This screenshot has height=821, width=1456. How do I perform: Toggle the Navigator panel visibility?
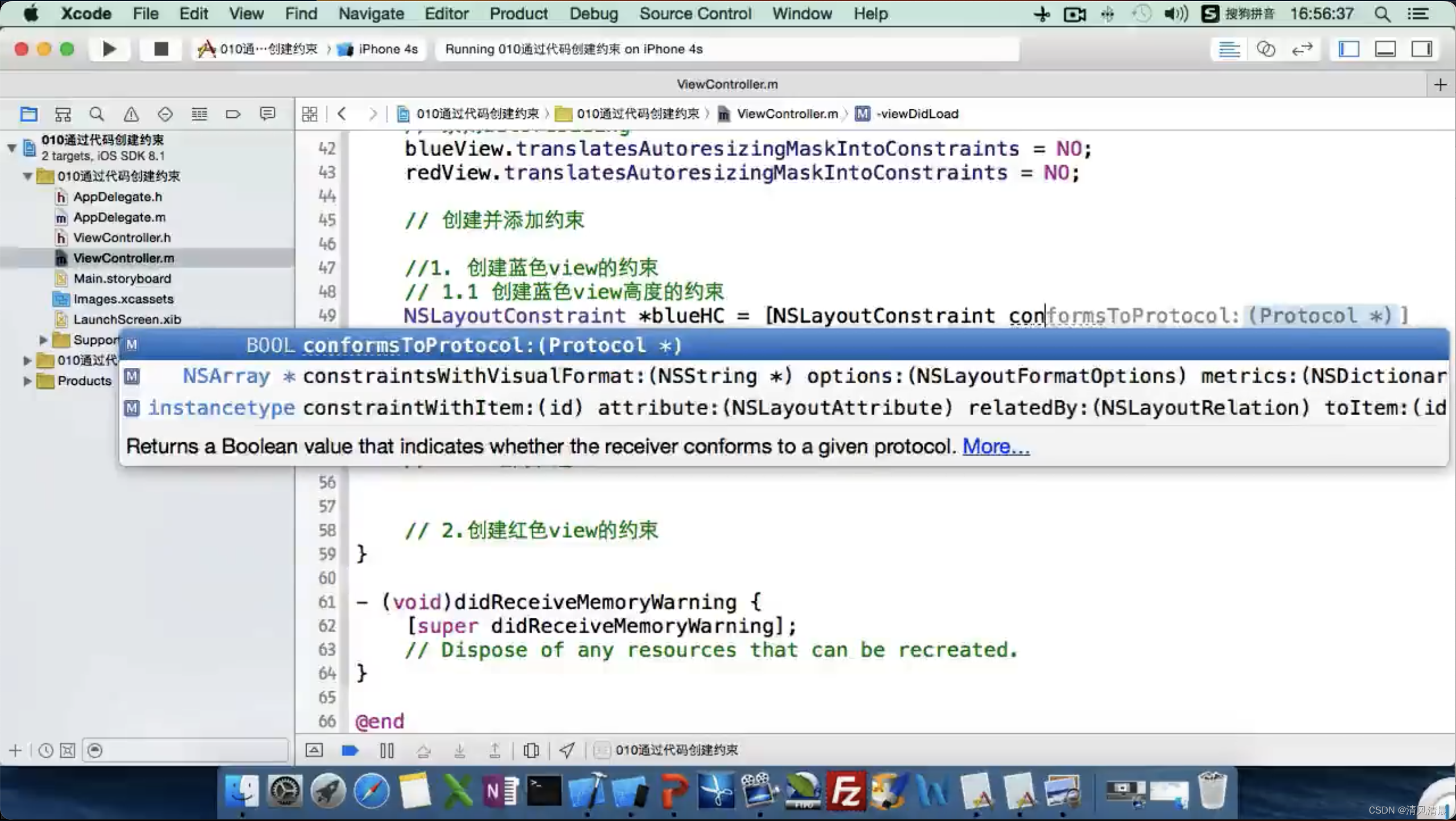(1349, 49)
